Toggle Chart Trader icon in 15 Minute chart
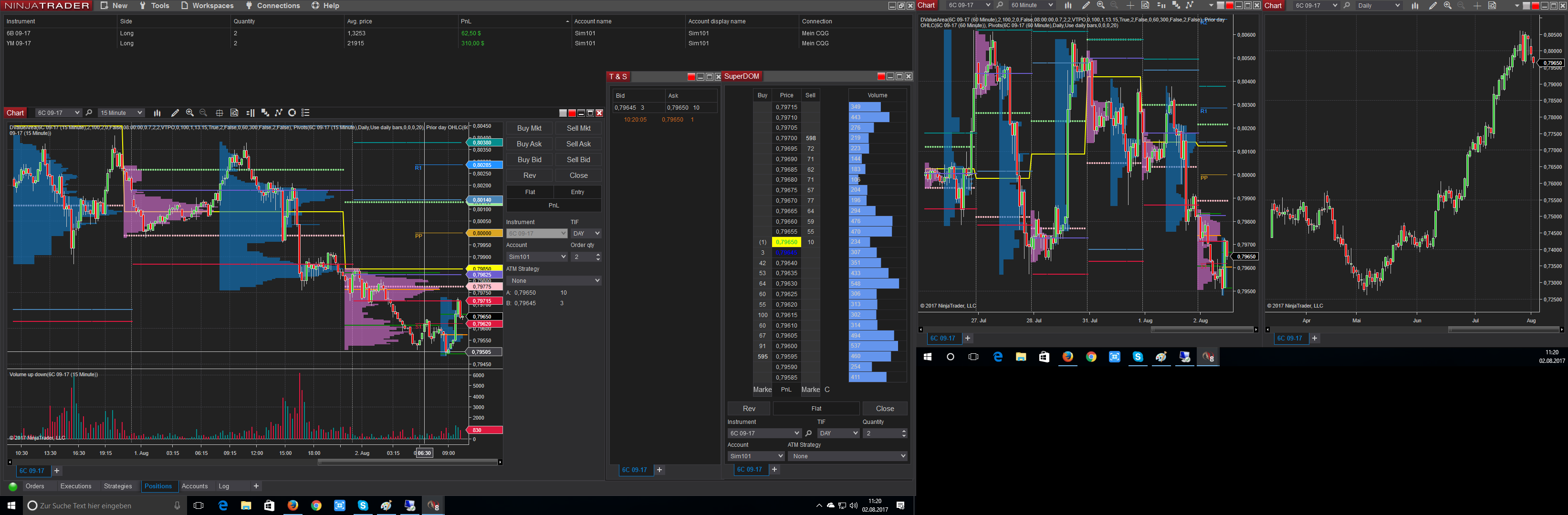1568x515 pixels. click(x=250, y=113)
